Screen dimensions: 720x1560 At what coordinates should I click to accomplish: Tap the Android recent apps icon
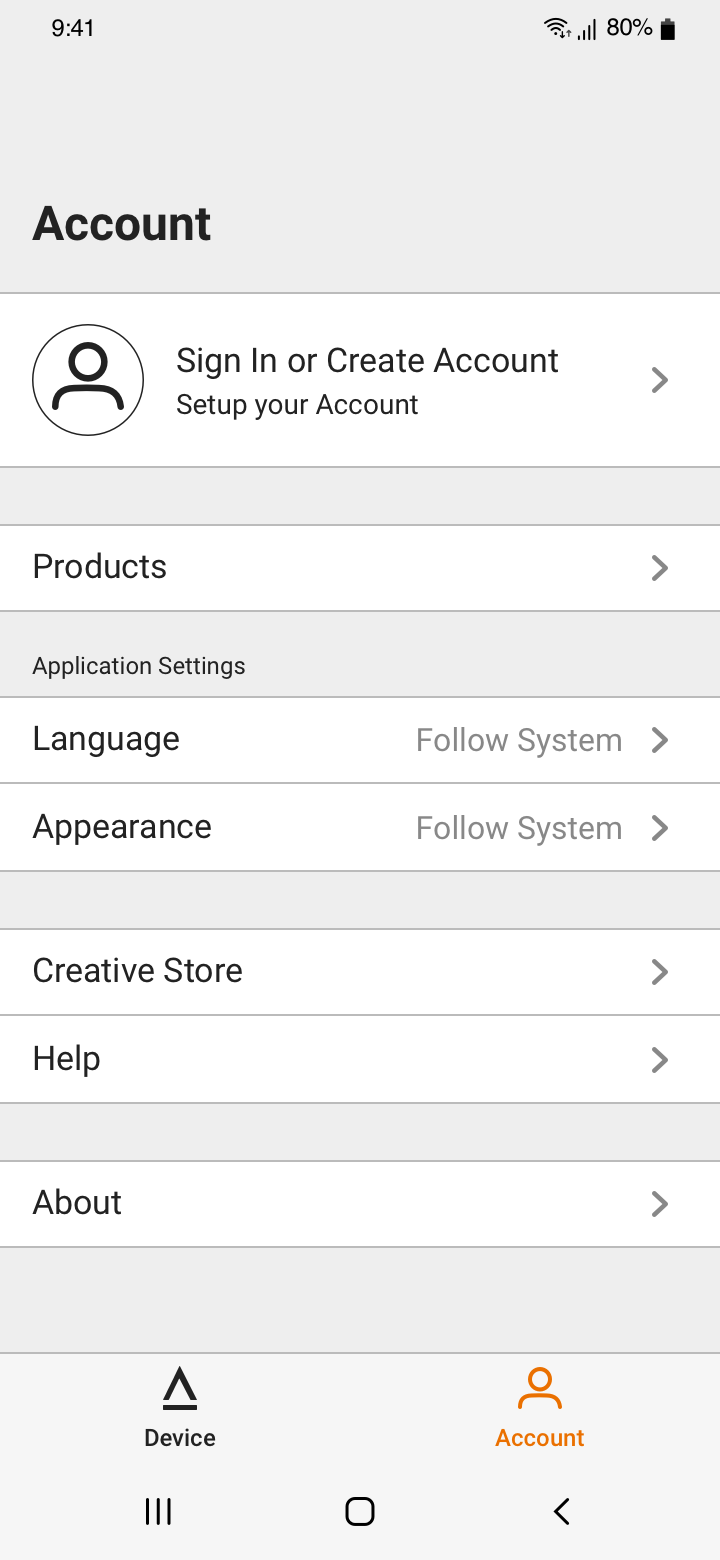pos(158,1511)
